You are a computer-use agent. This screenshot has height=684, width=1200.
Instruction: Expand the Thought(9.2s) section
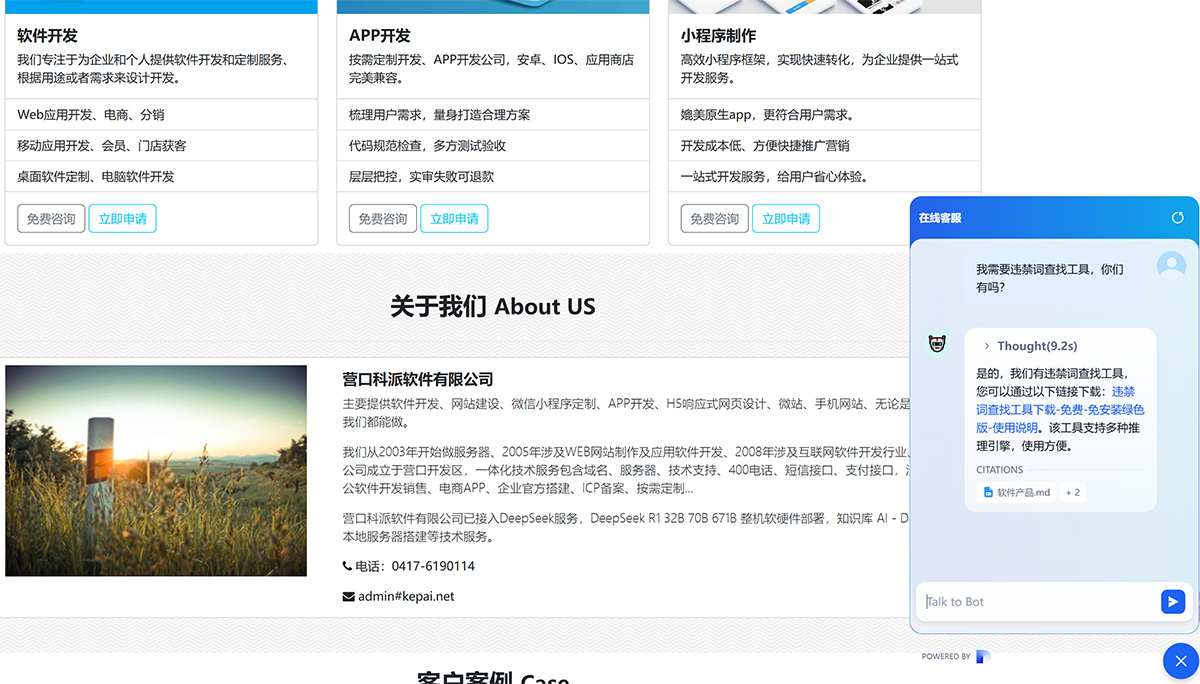1029,346
